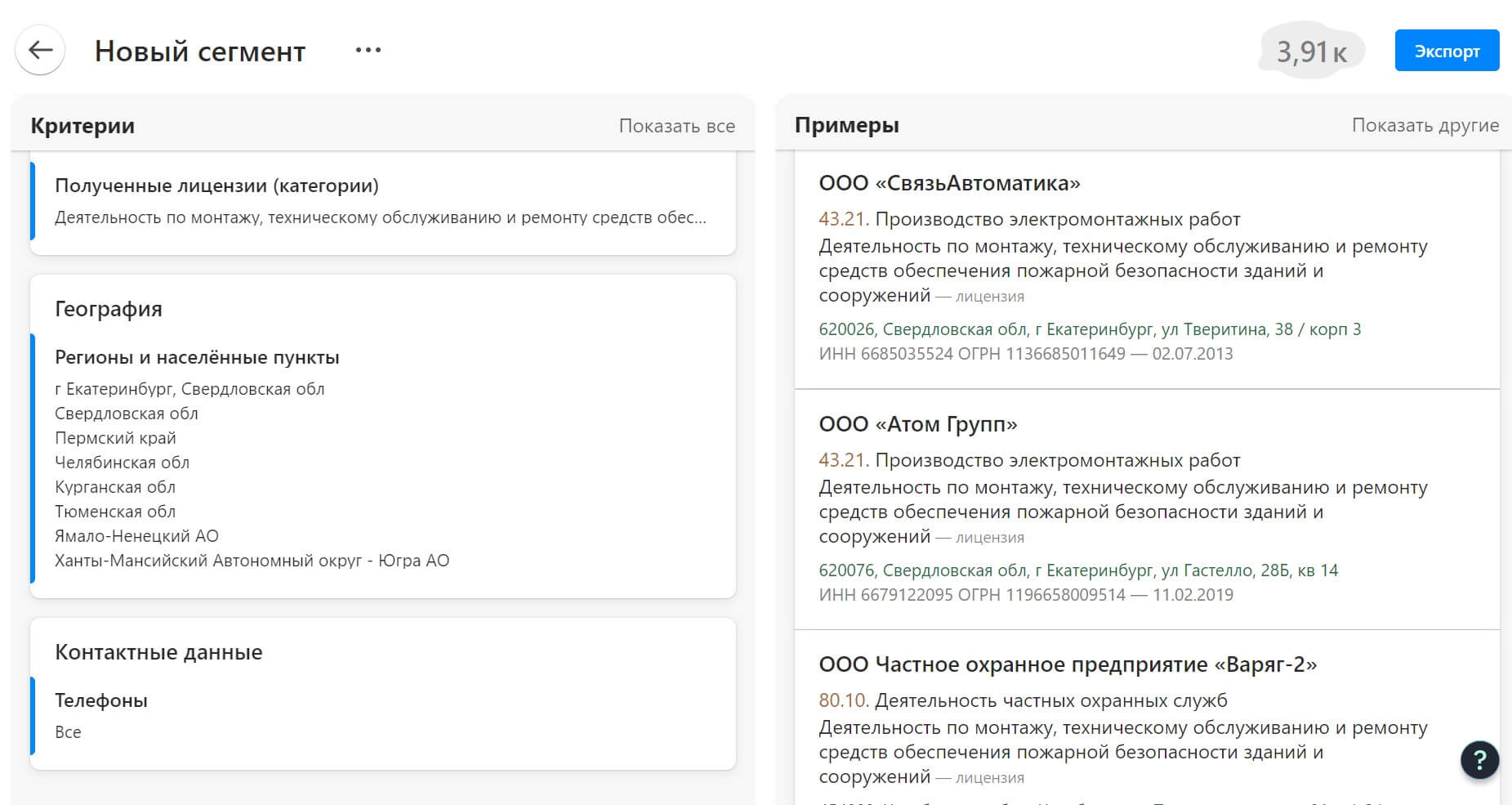
Task: Select the Челябинская обл region line
Action: pos(122,463)
